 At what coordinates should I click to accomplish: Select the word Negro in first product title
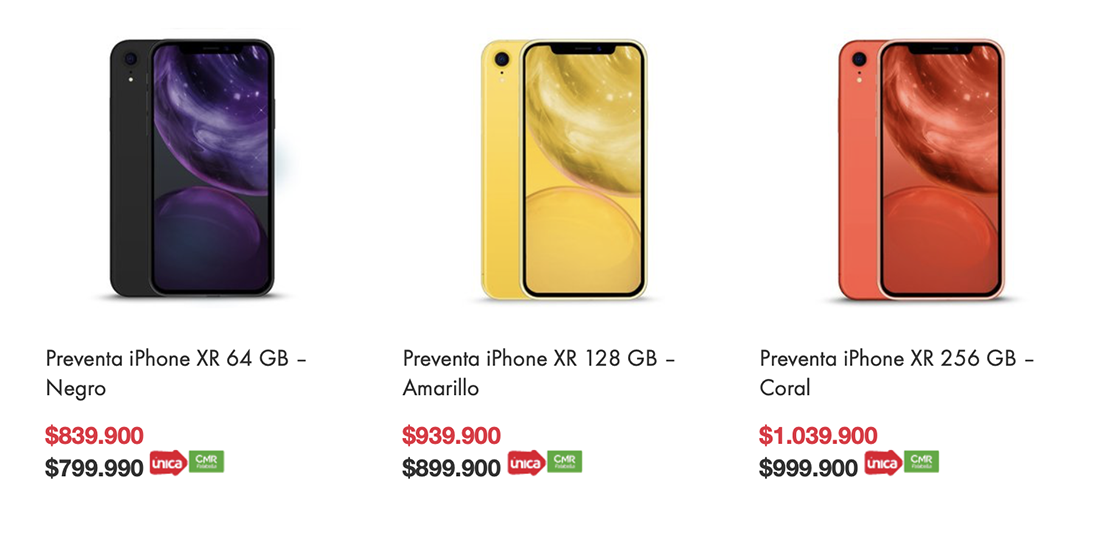coord(76,388)
